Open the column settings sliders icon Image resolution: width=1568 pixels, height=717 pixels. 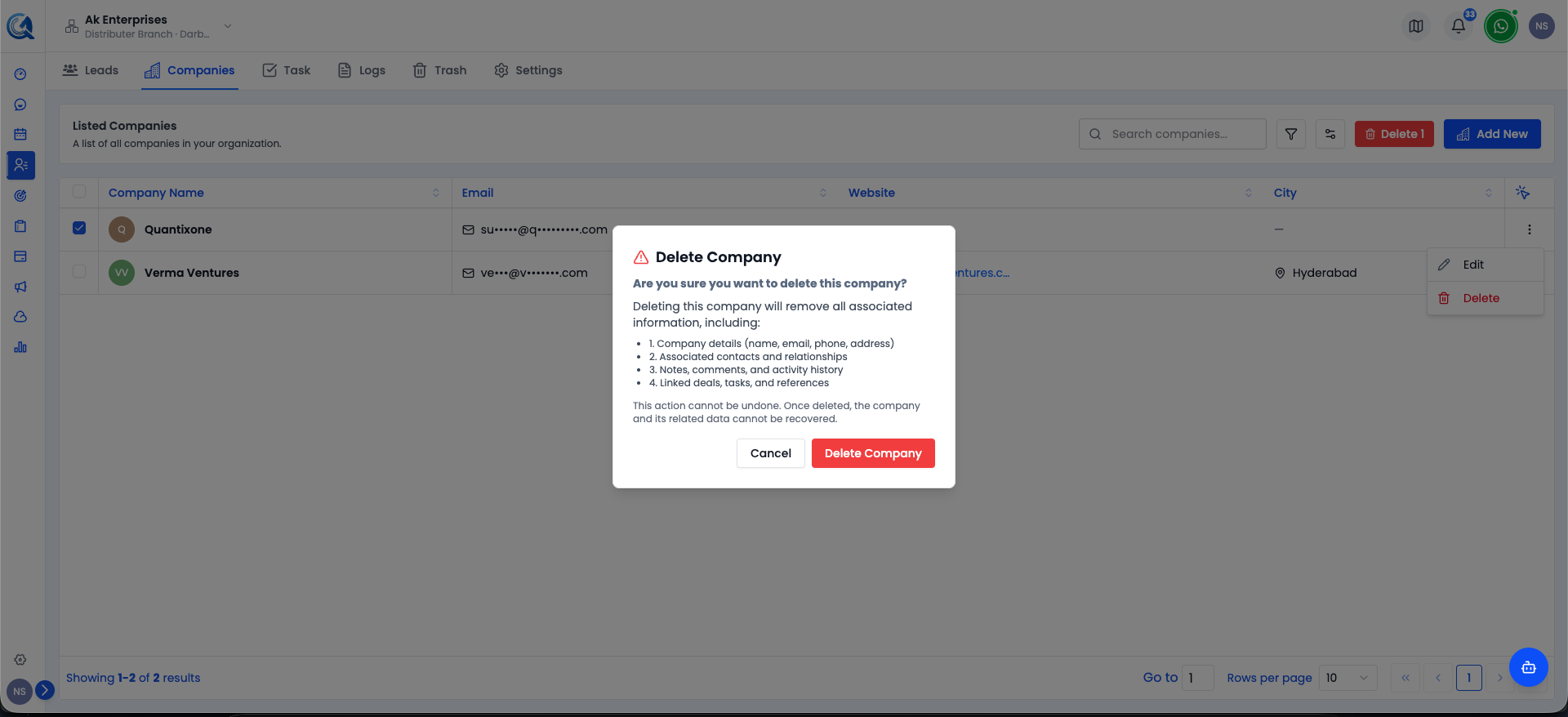pyautogui.click(x=1330, y=134)
